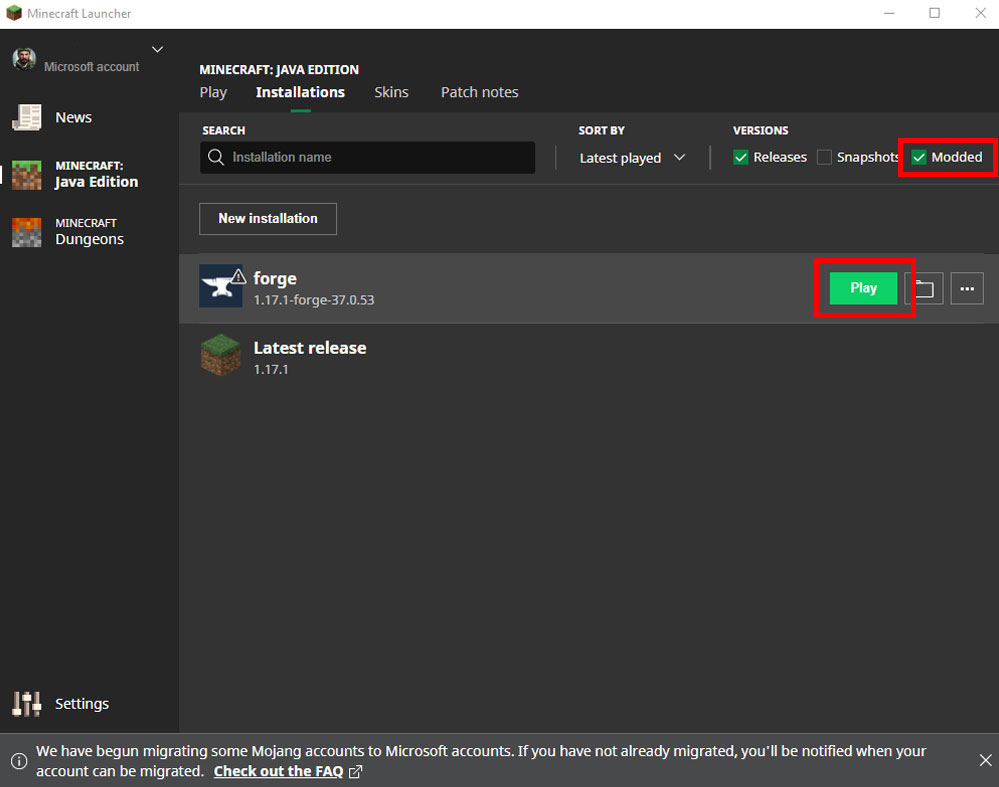Image resolution: width=999 pixels, height=787 pixels.
Task: Expand the Microsoft account chevron
Action: [x=157, y=48]
